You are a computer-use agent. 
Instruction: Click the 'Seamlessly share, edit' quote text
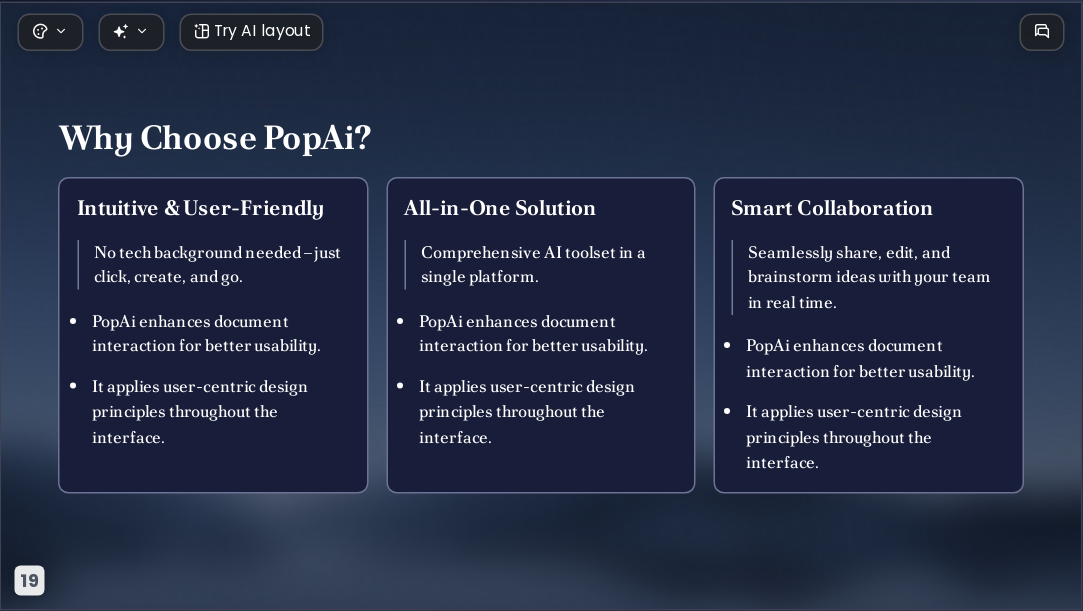(868, 278)
